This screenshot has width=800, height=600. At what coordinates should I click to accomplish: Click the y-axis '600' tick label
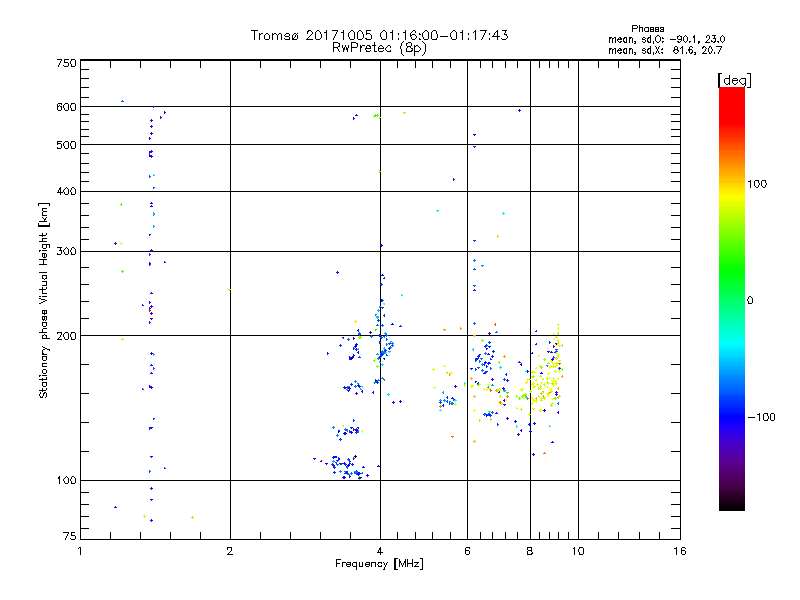pos(66,107)
